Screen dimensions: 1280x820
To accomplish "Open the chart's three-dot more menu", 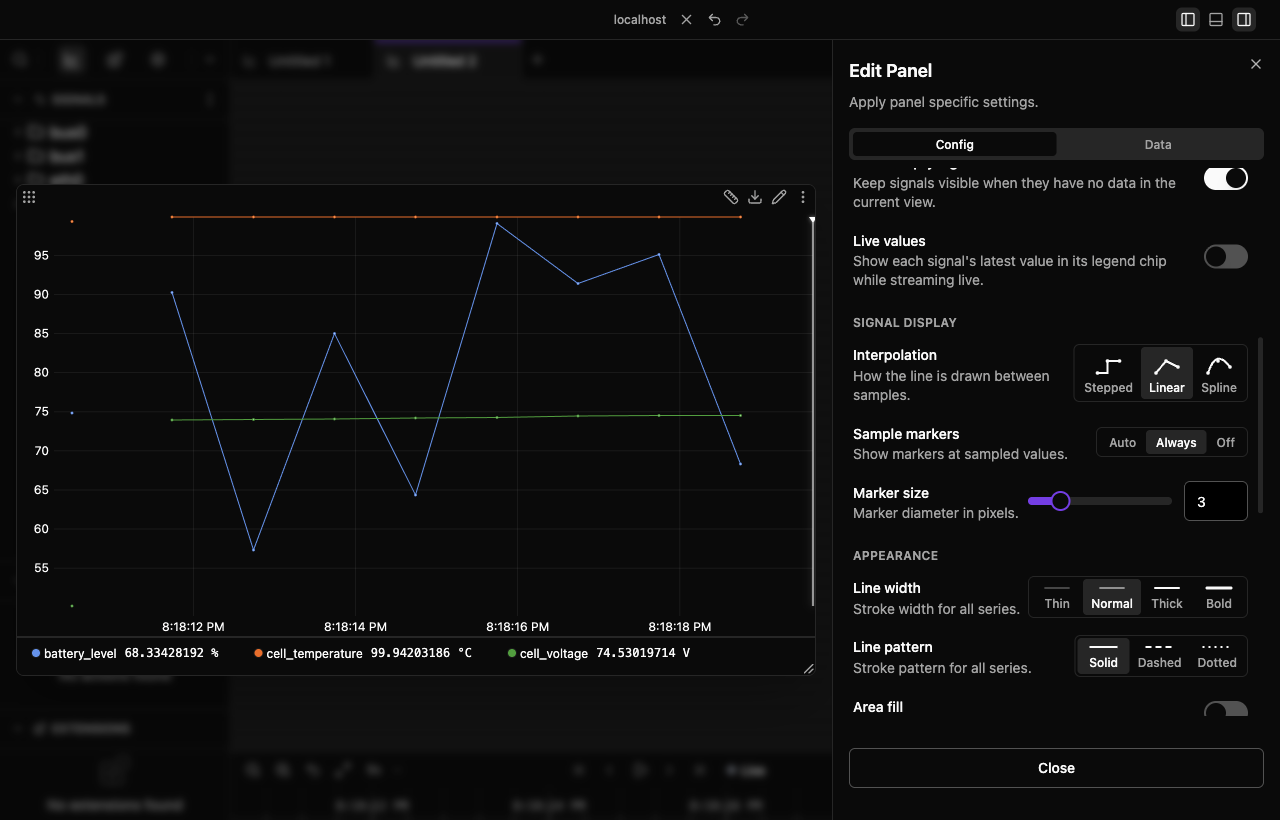I will tap(803, 197).
